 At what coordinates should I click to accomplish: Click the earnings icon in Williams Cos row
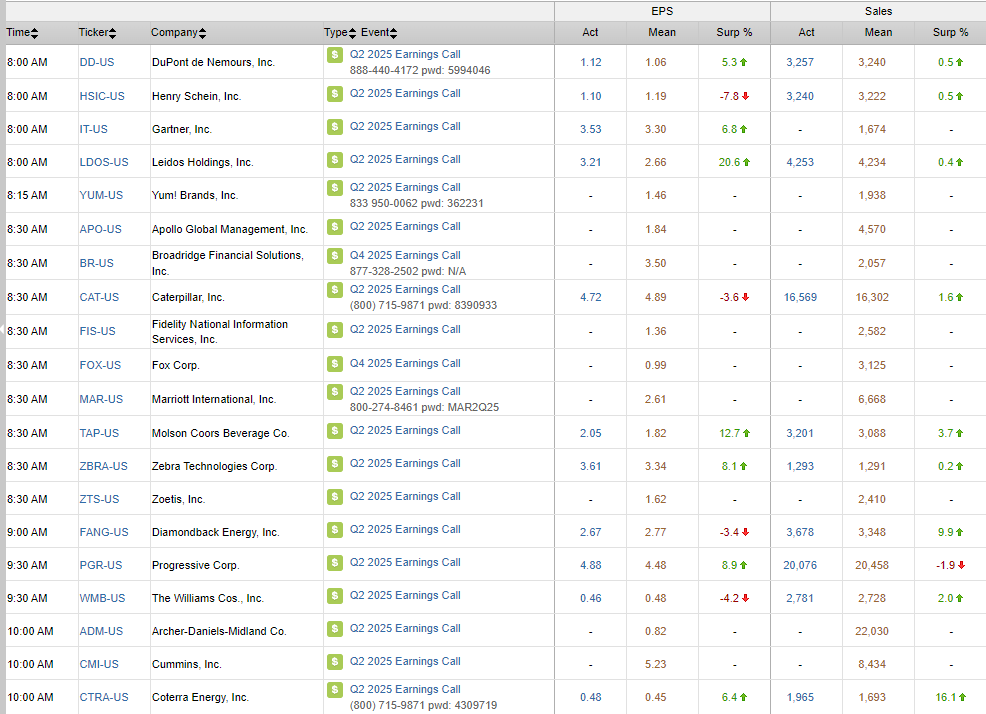point(335,596)
